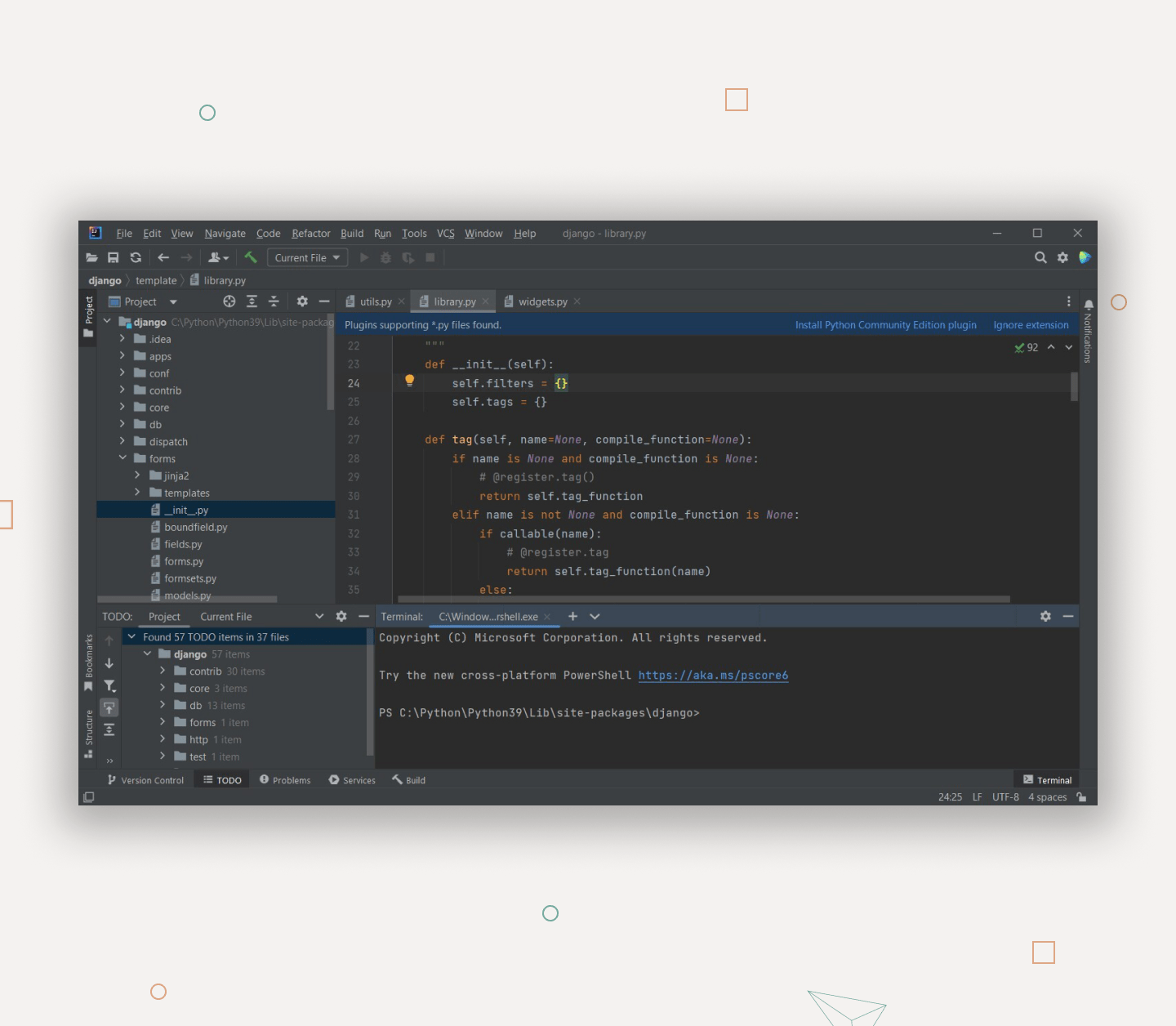Click the Search Everywhere magnifier icon
This screenshot has width=1176, height=1026.
(1040, 257)
